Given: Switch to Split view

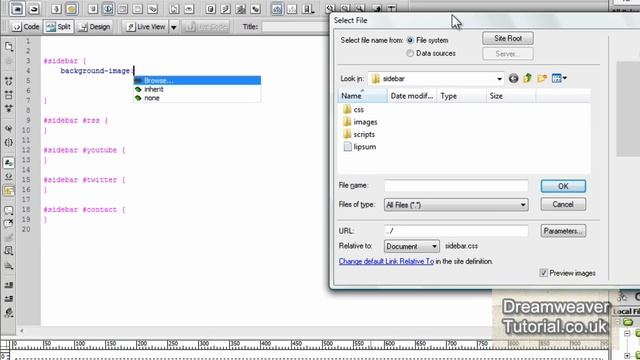Looking at the screenshot, I should click(x=59, y=27).
